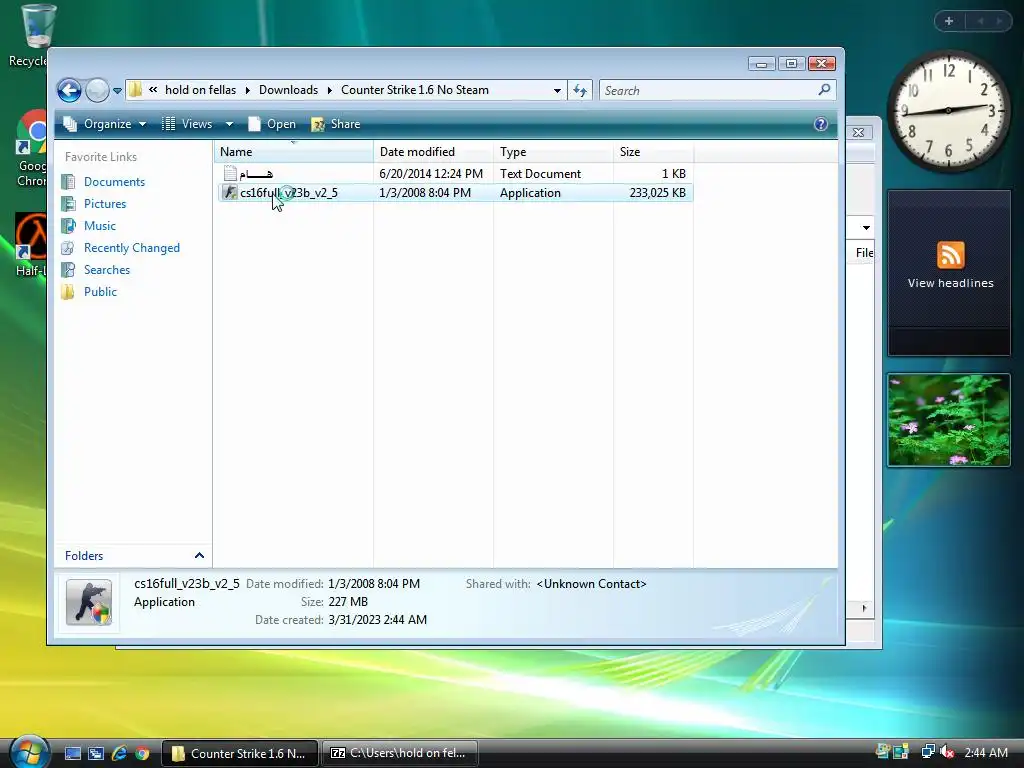This screenshot has width=1024, height=768.
Task: Click muted volume tray icon
Action: tap(947, 752)
